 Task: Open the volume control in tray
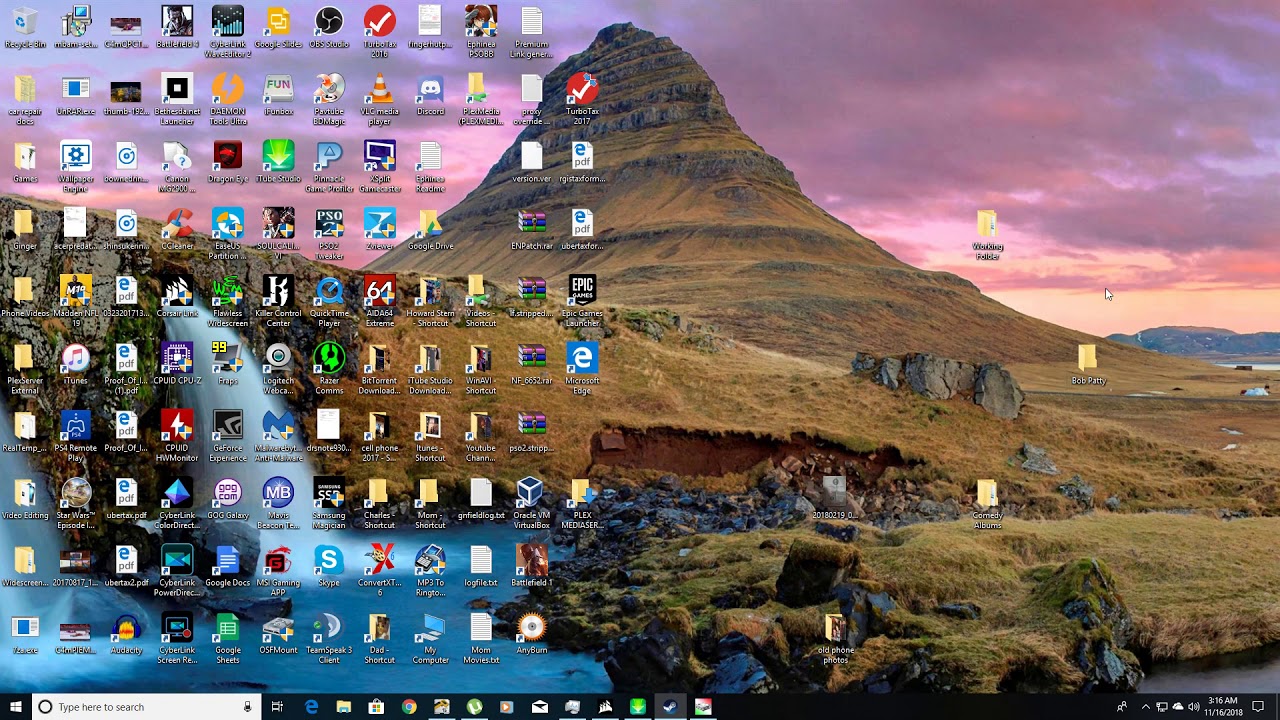pyautogui.click(x=1193, y=707)
